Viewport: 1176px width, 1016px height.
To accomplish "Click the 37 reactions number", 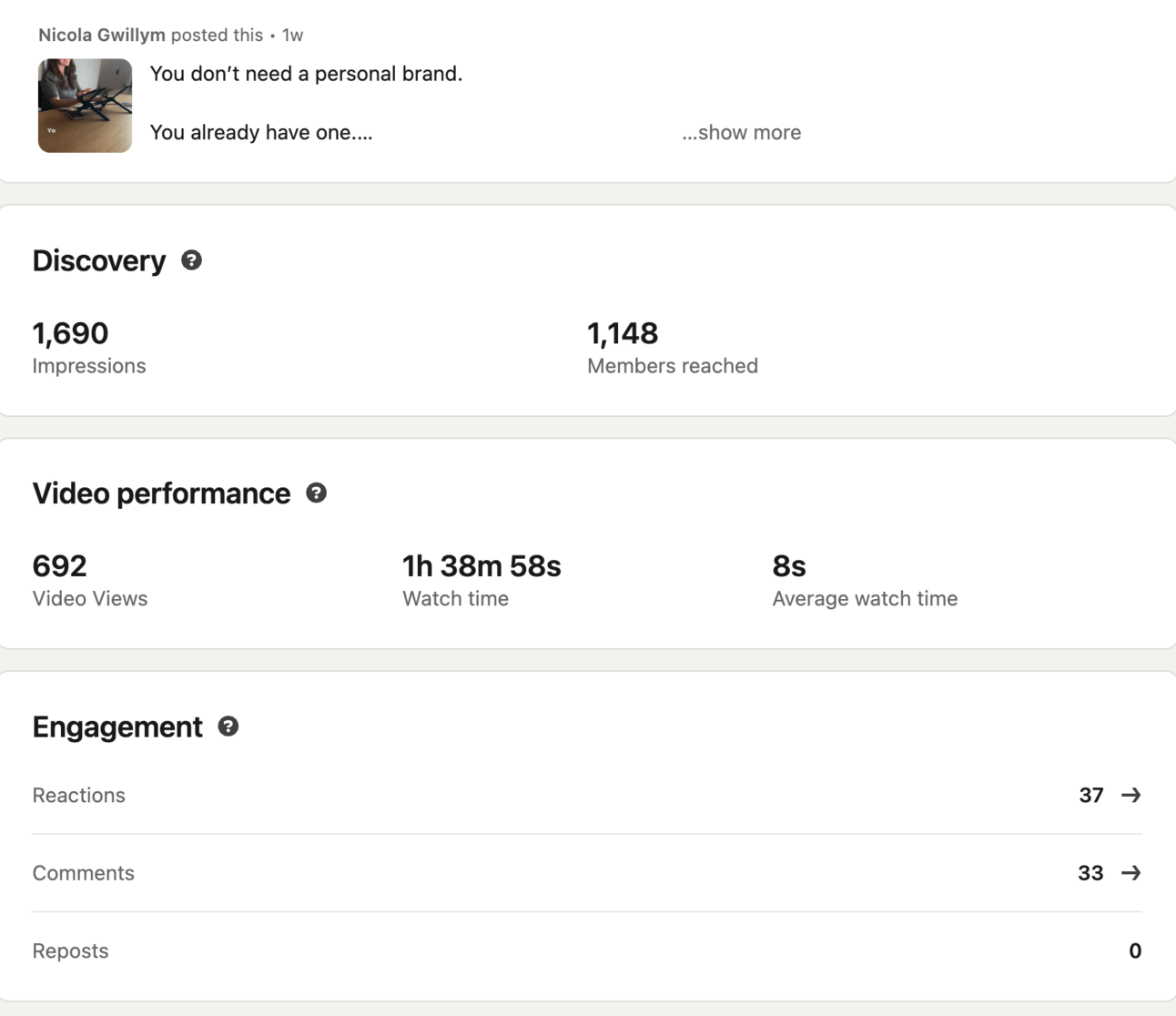I will pyautogui.click(x=1090, y=796).
